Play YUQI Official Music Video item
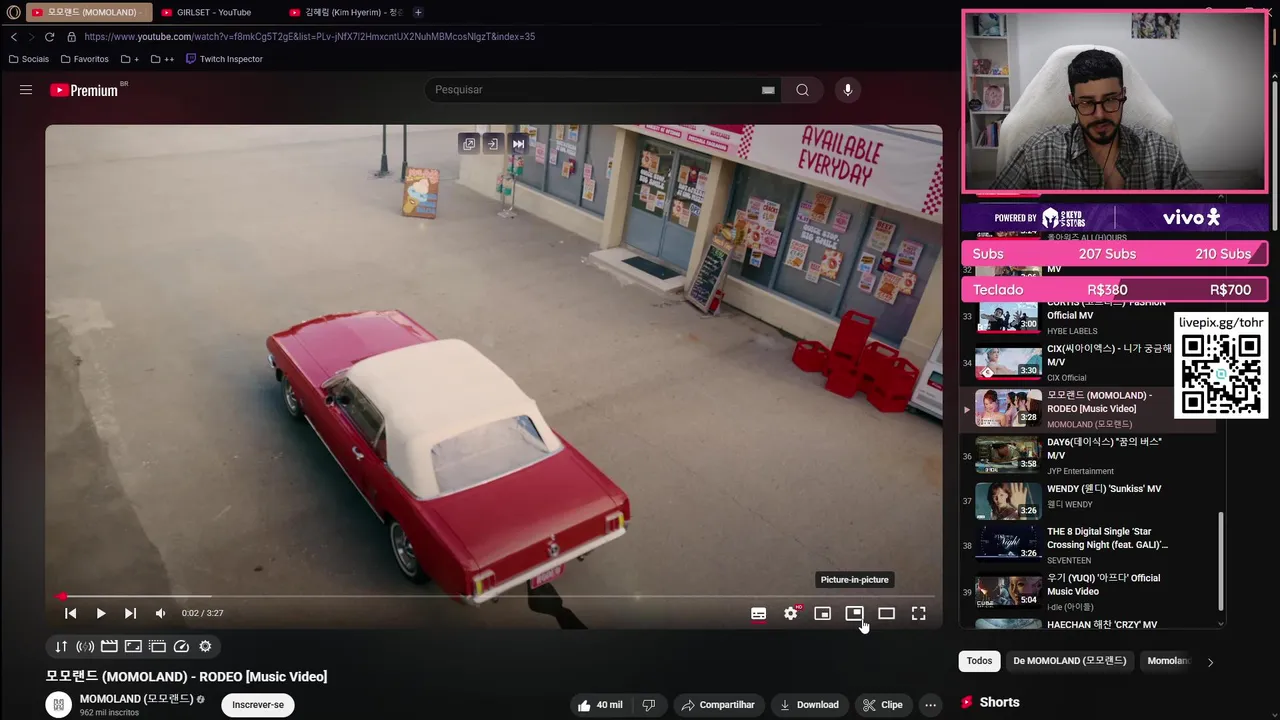The width and height of the screenshot is (1280, 720). (1090, 592)
